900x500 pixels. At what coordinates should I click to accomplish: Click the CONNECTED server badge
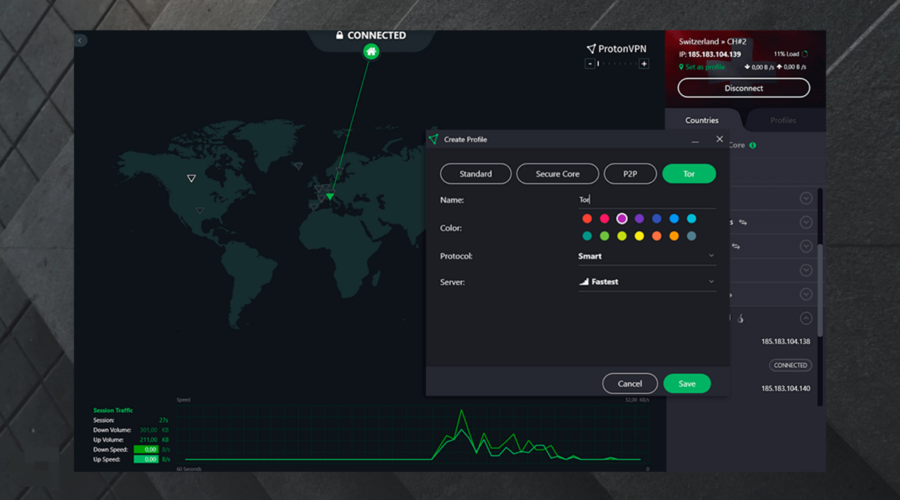coord(790,365)
